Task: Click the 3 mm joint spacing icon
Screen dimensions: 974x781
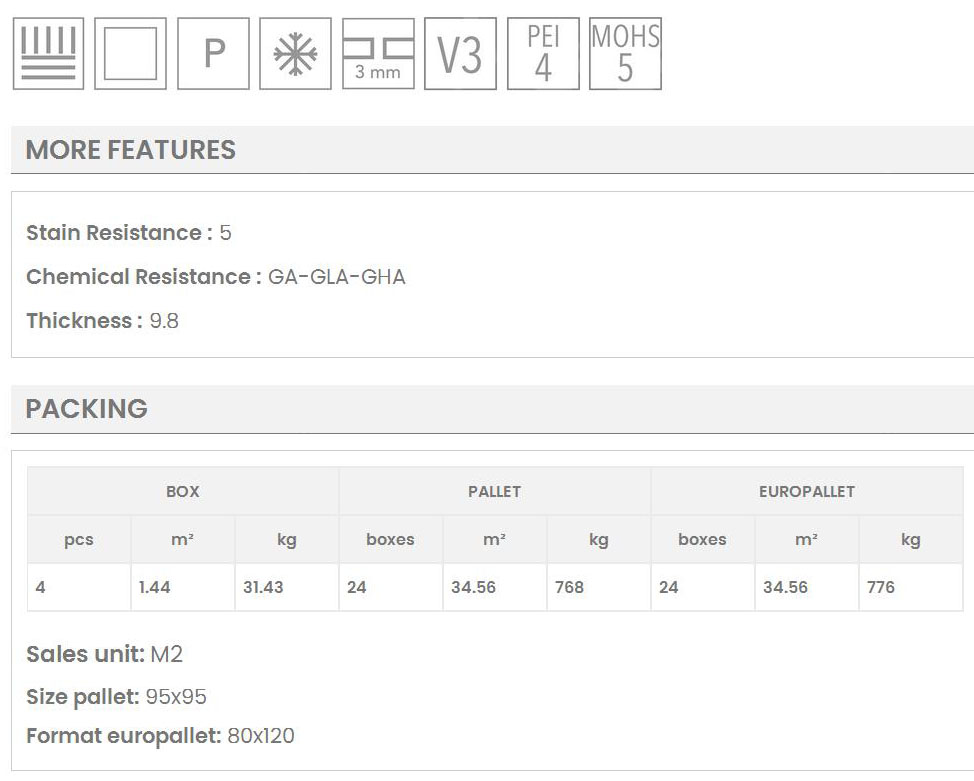Action: coord(378,54)
